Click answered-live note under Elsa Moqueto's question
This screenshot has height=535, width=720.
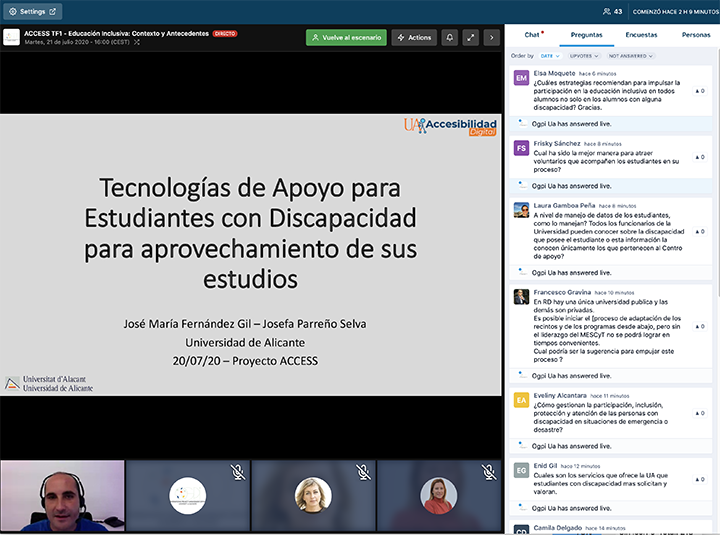click(x=611, y=124)
